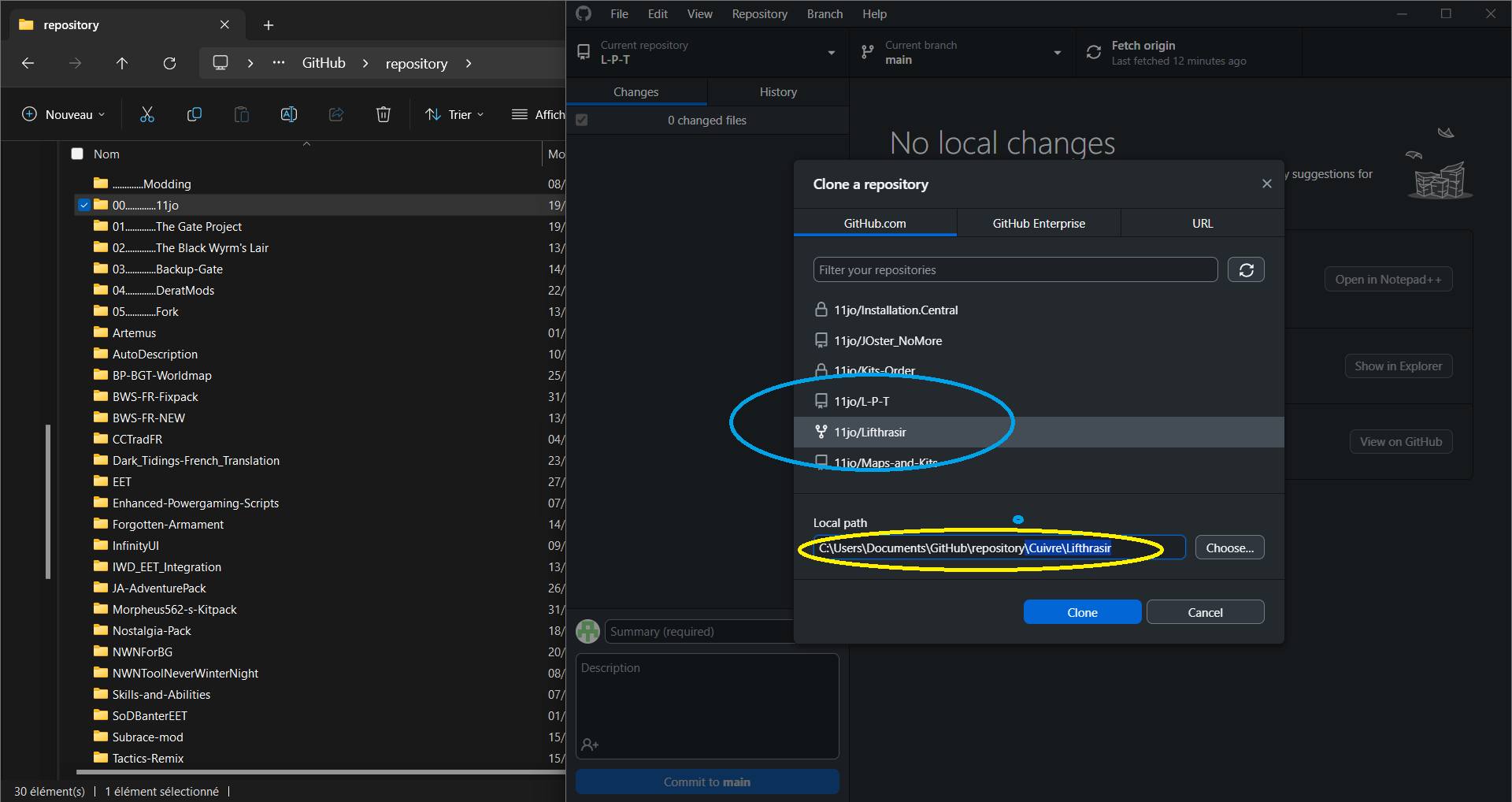The width and height of the screenshot is (1512, 802).
Task: Click the chevron after the monitor icon in address bar
Action: click(x=250, y=63)
